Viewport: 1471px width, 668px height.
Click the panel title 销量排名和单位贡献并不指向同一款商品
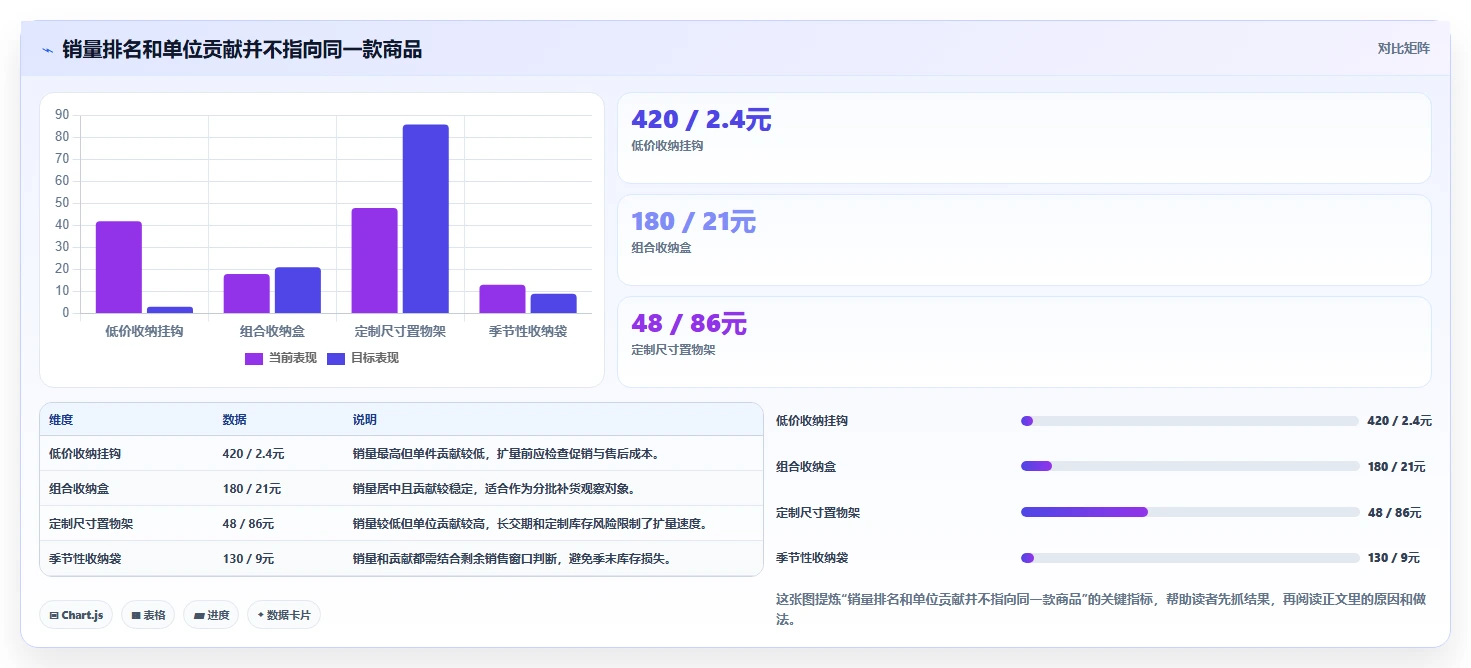click(x=242, y=49)
